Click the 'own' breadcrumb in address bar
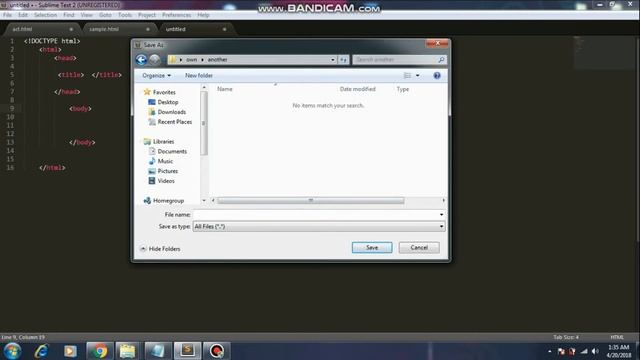 (191, 60)
